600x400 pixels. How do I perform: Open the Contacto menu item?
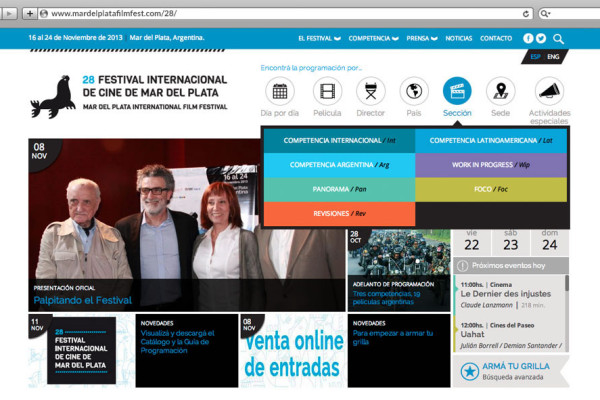click(496, 38)
